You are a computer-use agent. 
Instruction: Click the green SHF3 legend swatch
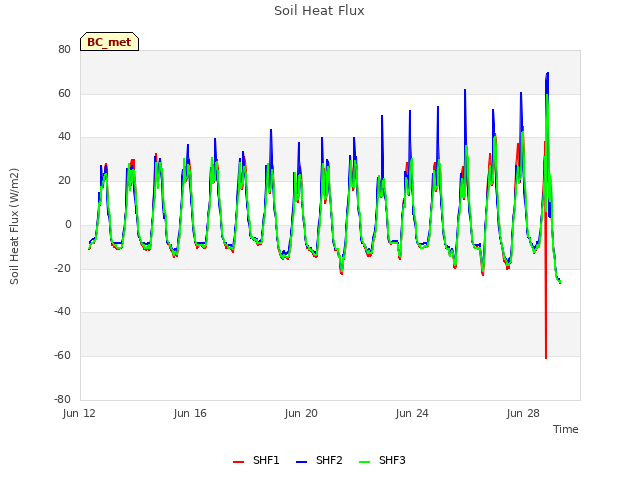point(364,462)
